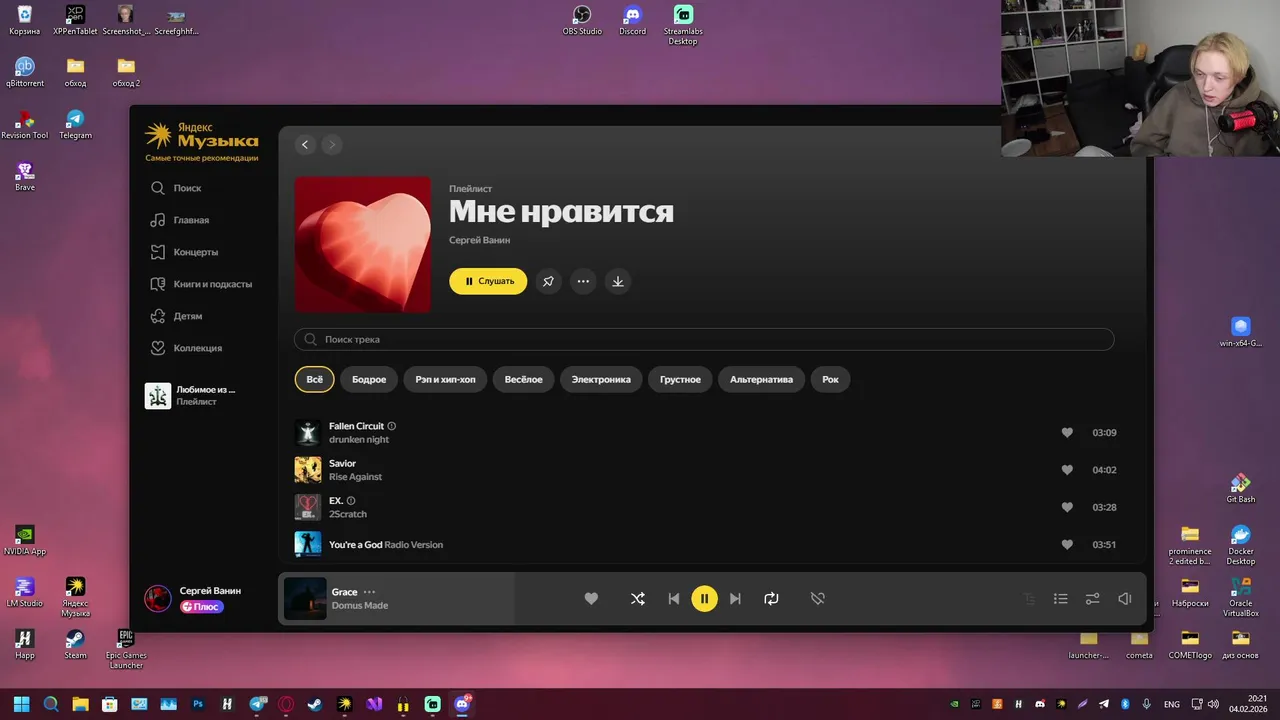Click the volume speaker icon
1280x720 pixels.
1125,599
